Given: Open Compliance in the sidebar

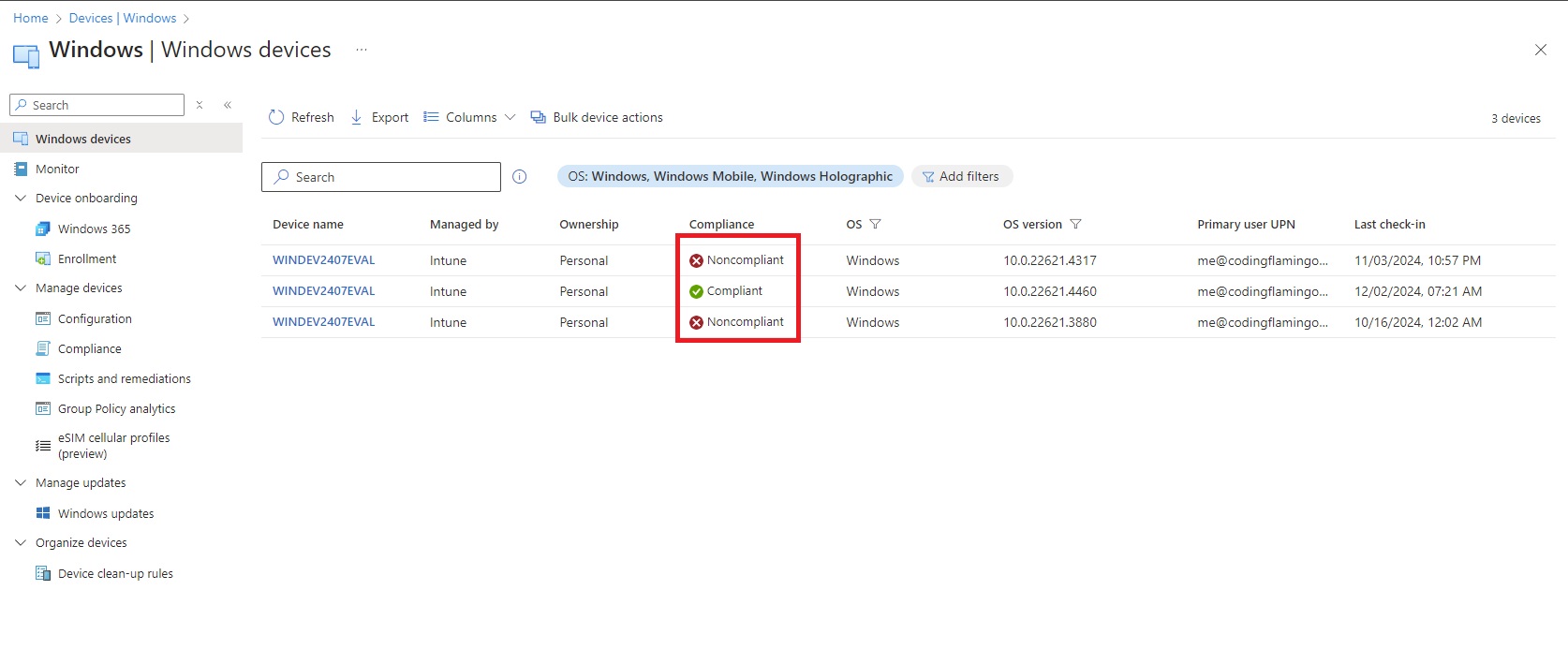Looking at the screenshot, I should (x=89, y=349).
